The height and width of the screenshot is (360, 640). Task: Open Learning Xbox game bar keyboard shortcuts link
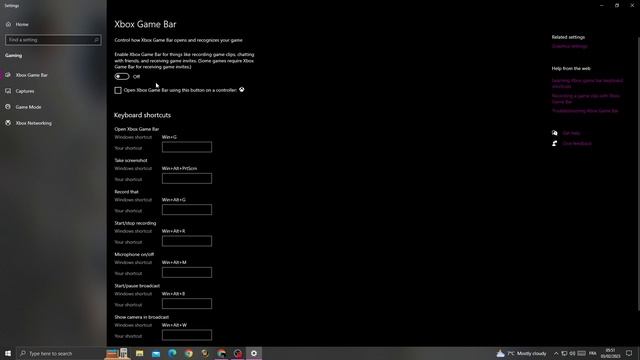pos(587,83)
